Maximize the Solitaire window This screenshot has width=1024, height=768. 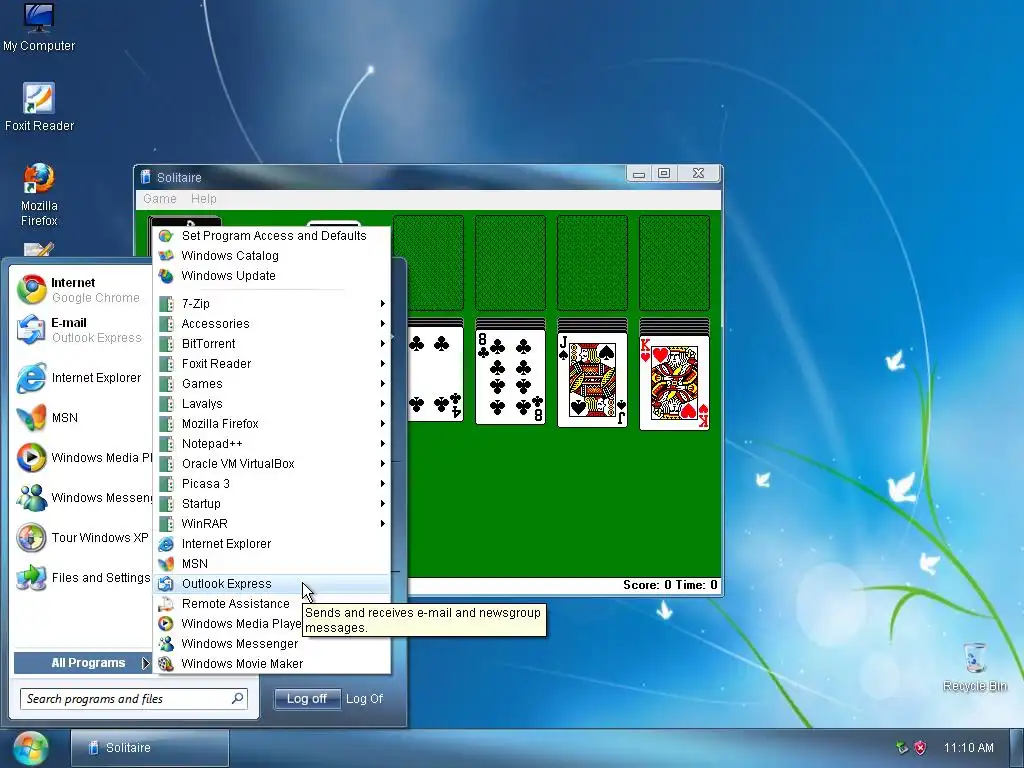pos(664,174)
